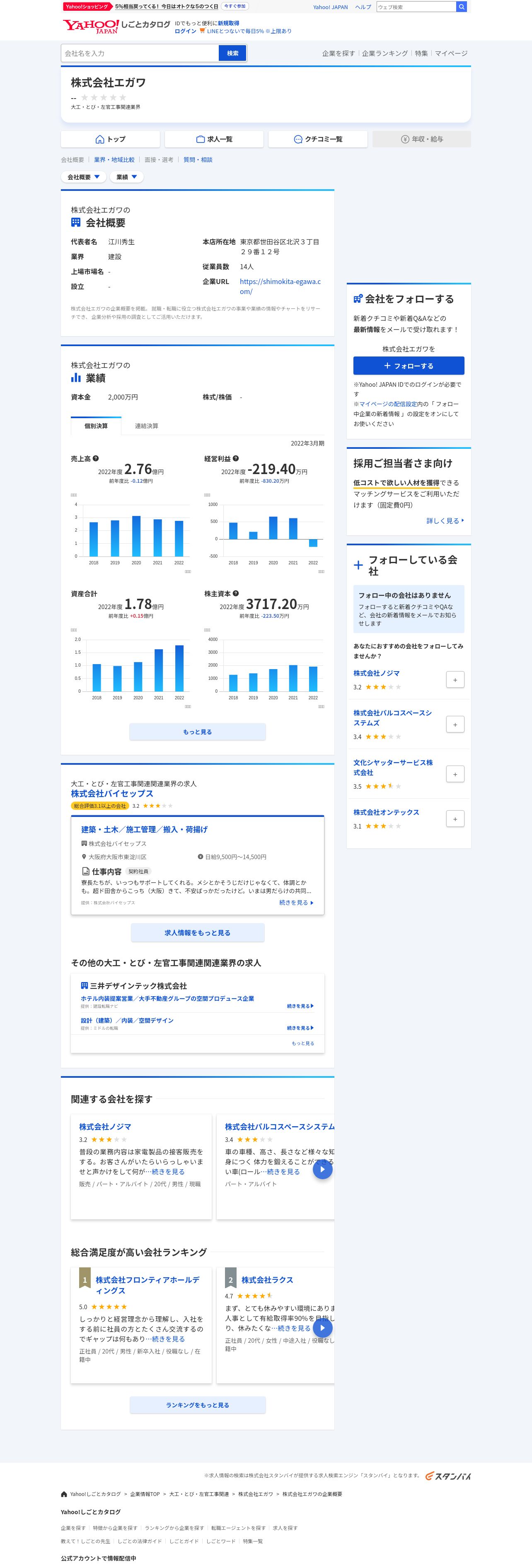Open 株式会社バイセップス company link
This screenshot has width=532, height=1568.
[112, 793]
